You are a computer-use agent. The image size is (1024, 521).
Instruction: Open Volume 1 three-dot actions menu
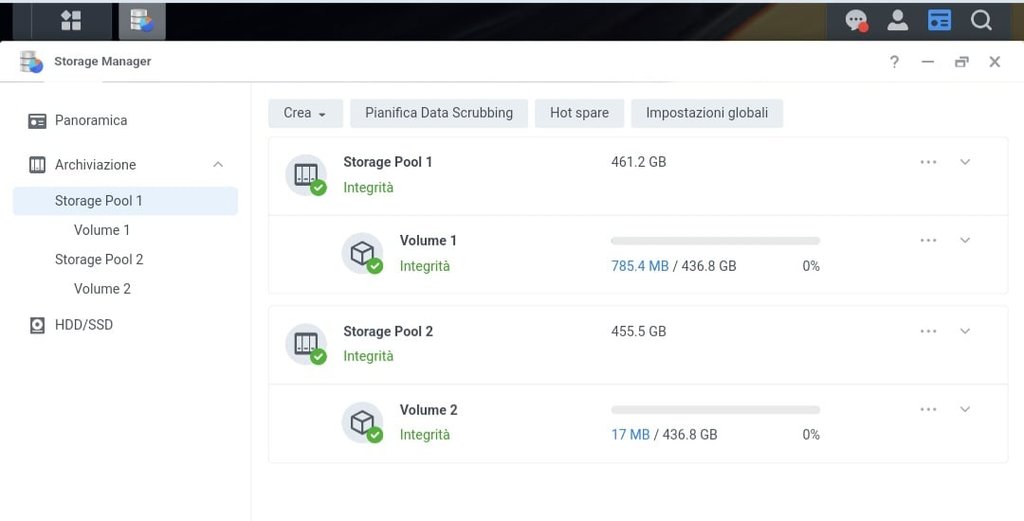pyautogui.click(x=928, y=240)
